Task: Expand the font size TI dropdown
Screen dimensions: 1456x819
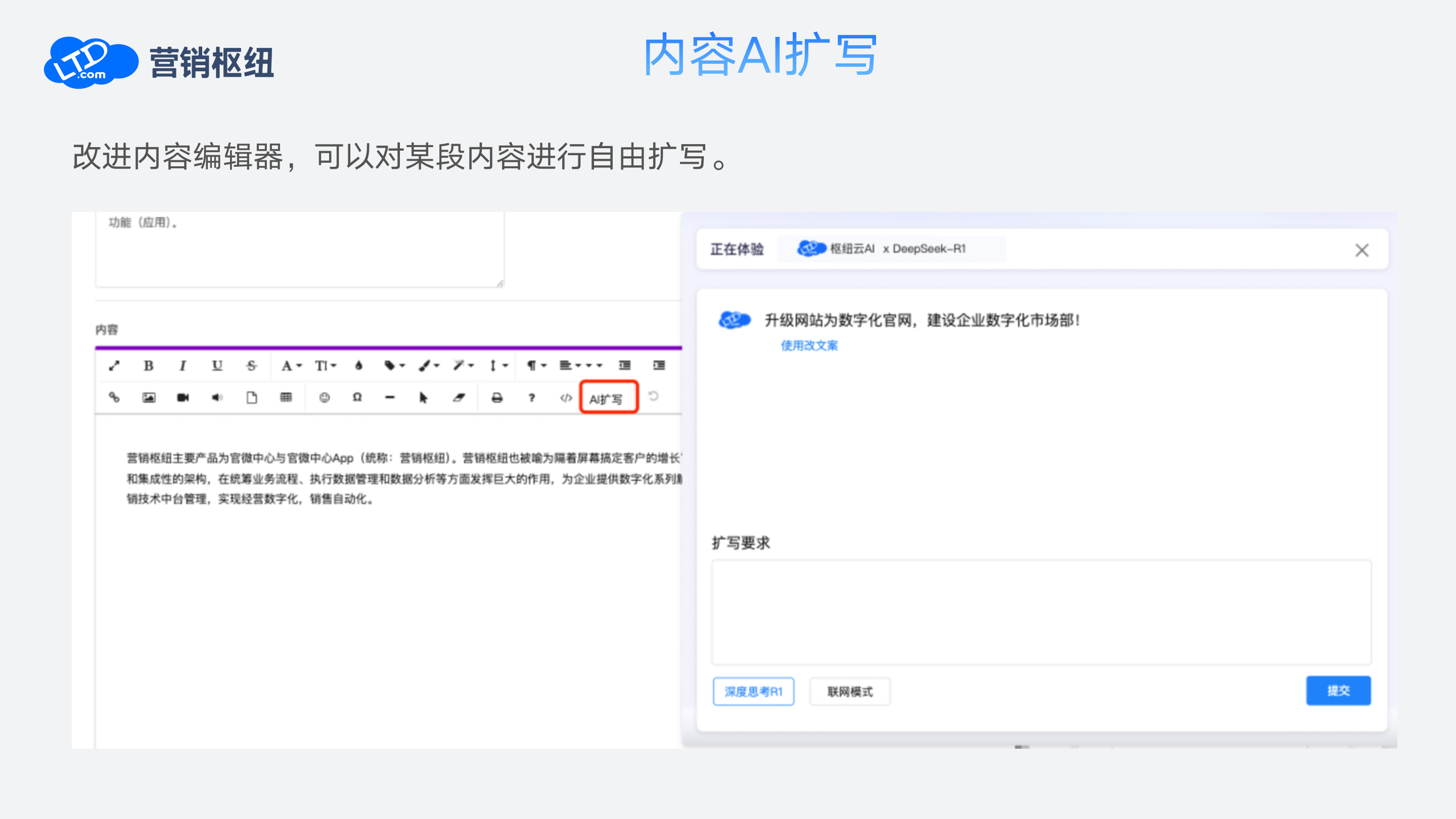Action: click(x=326, y=366)
